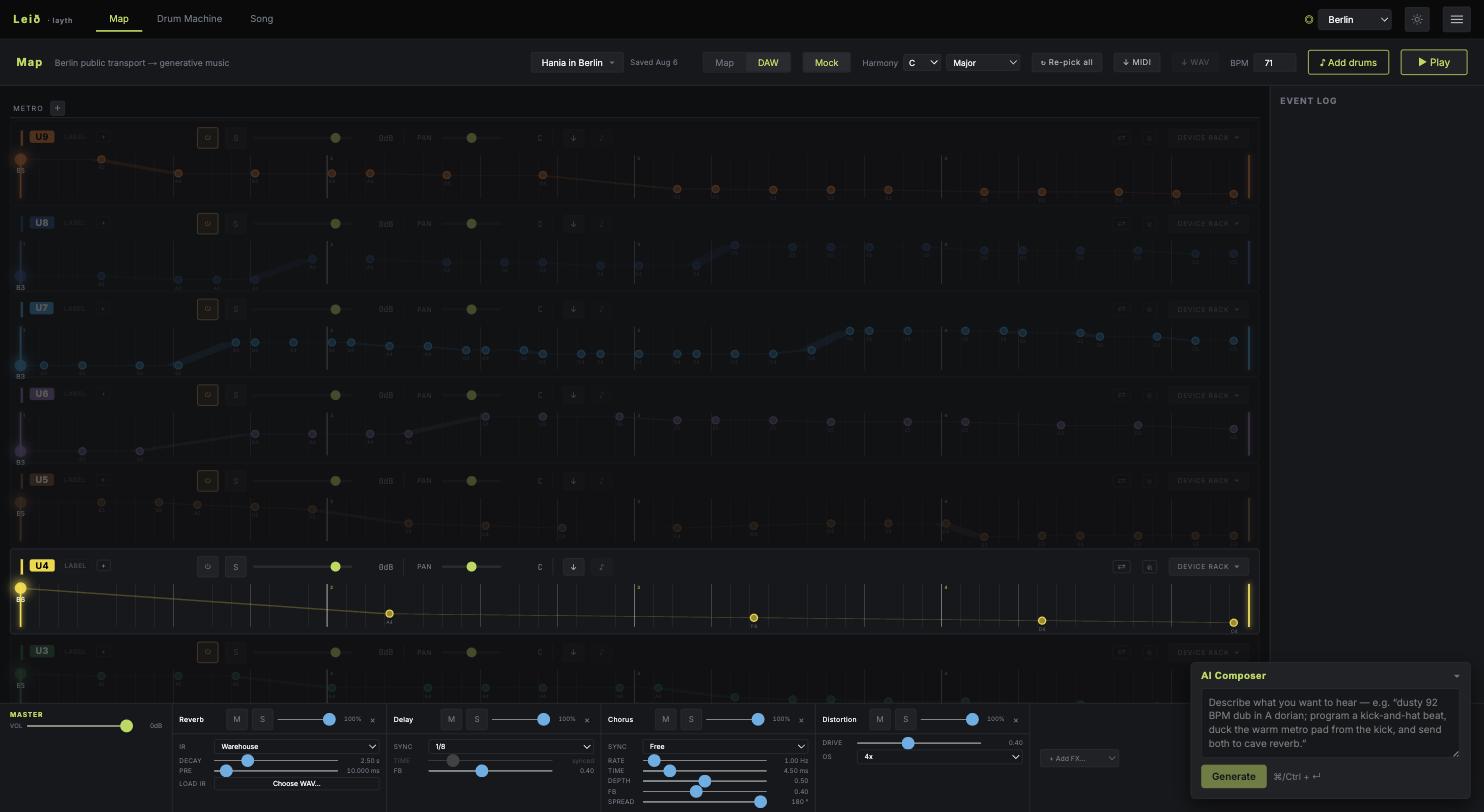Screen dimensions: 1484x812
Task: Add a metro line with plus icon
Action: (x=57, y=108)
